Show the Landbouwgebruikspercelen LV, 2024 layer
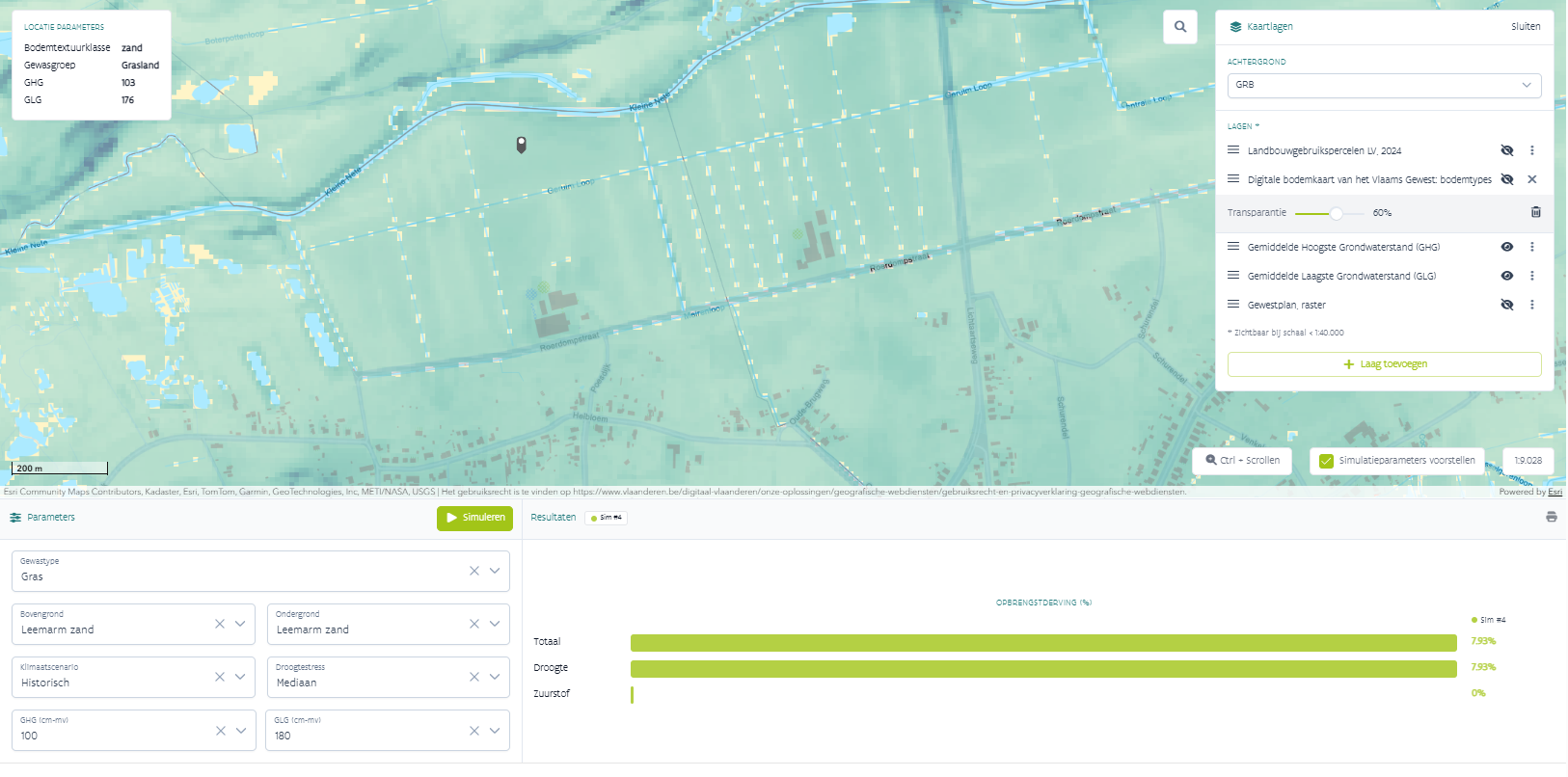The image size is (1568, 777). [1507, 150]
